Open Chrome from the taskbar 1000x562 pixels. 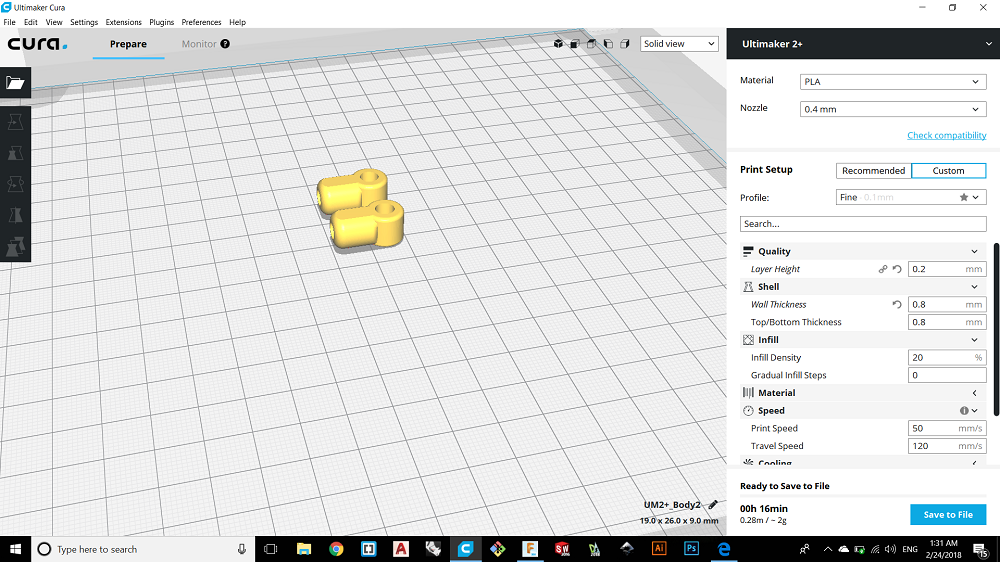[336, 549]
